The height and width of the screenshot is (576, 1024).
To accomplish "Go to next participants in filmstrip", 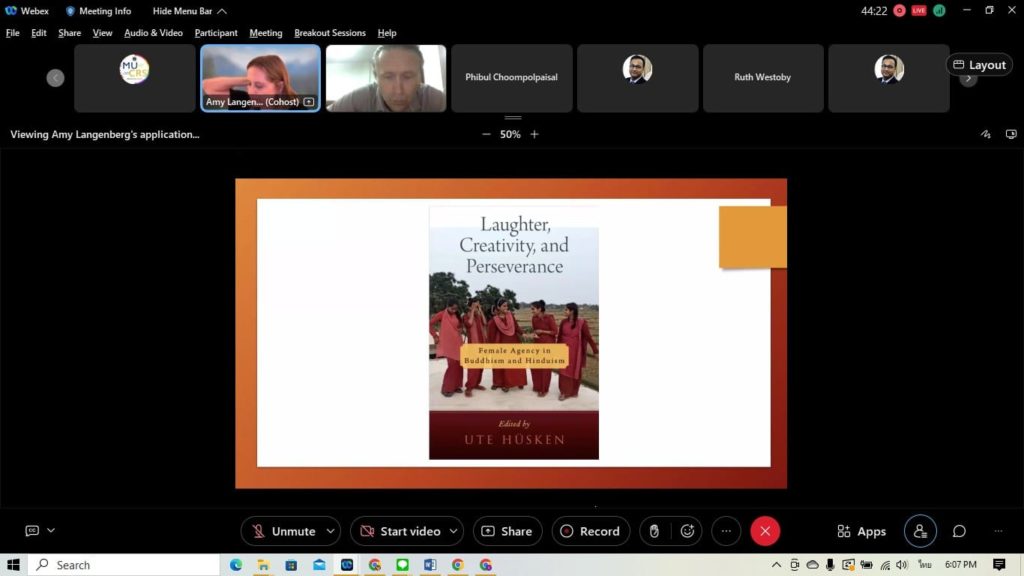I will (968, 79).
